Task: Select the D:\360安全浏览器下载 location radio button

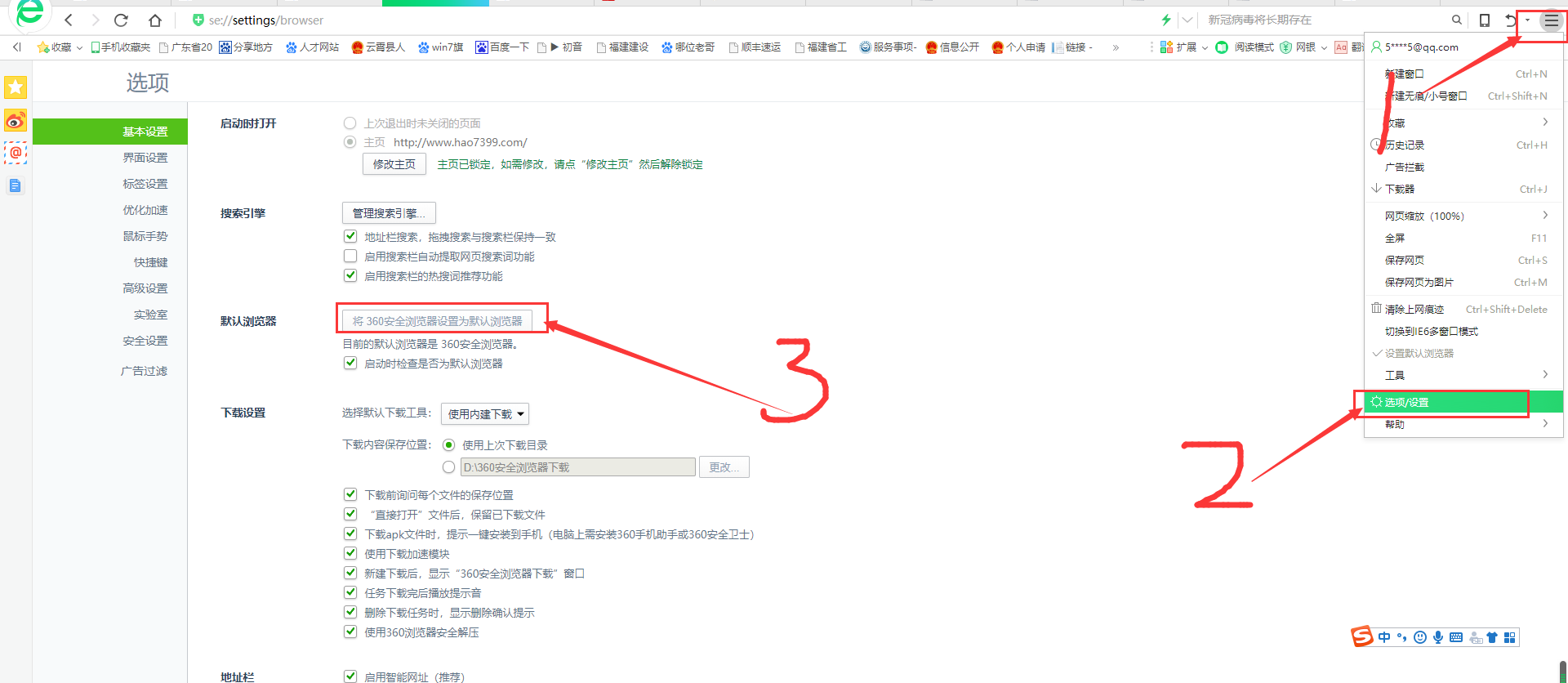Action: tap(448, 467)
